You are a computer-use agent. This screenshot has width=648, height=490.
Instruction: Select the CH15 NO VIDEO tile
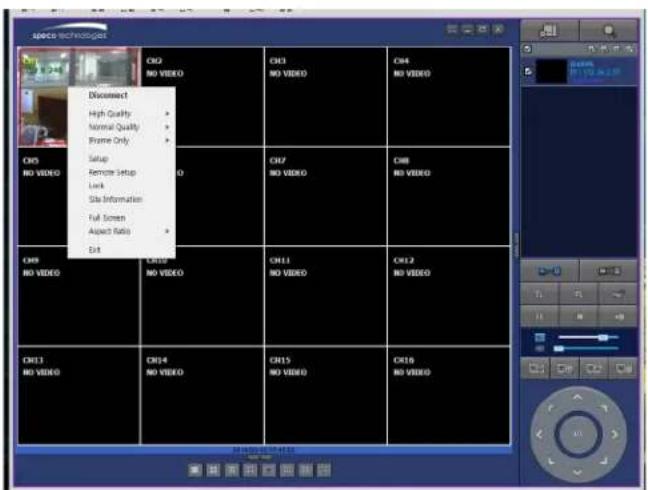326,395
